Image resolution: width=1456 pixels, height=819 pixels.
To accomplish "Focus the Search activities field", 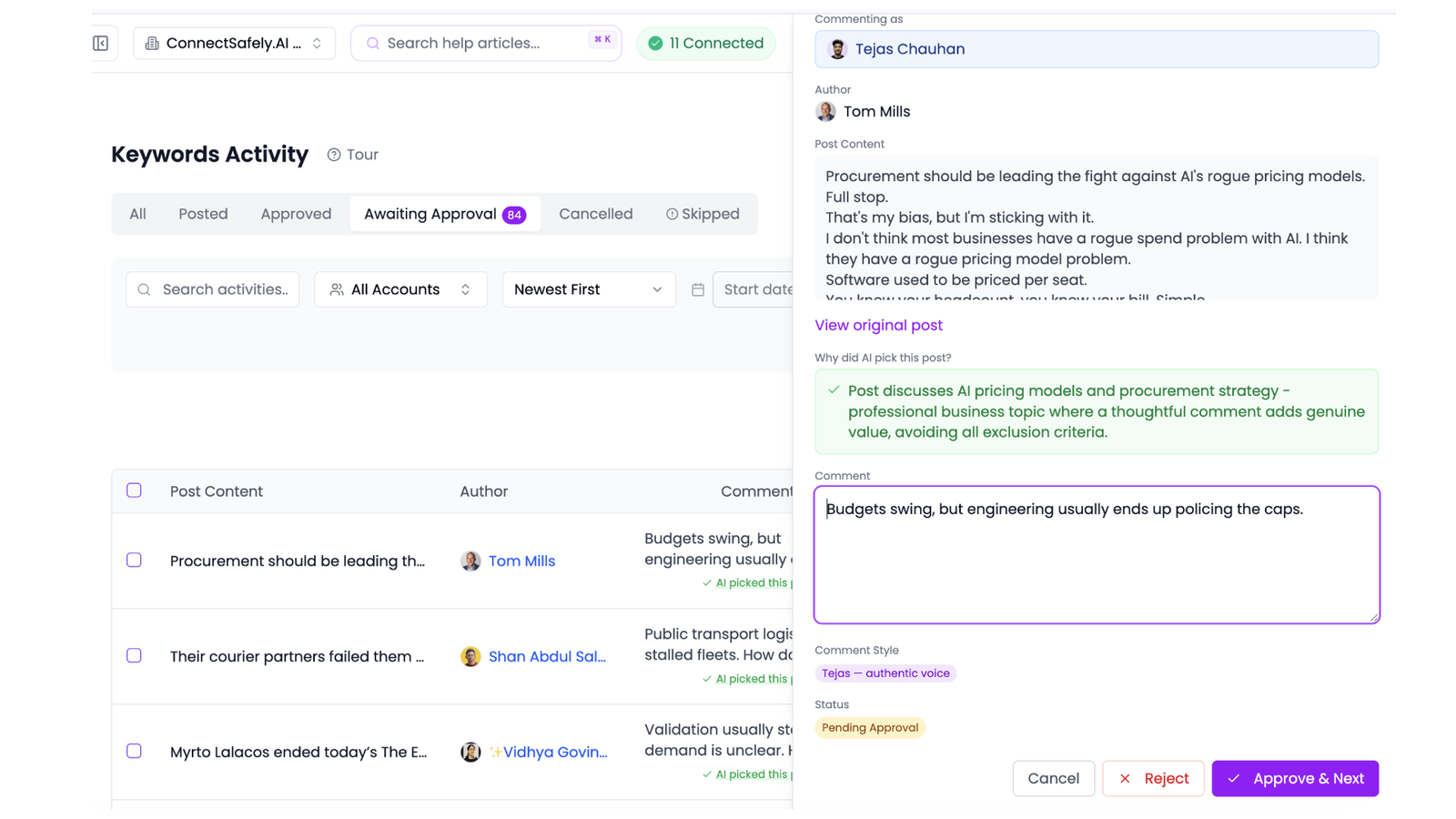I will click(x=213, y=289).
